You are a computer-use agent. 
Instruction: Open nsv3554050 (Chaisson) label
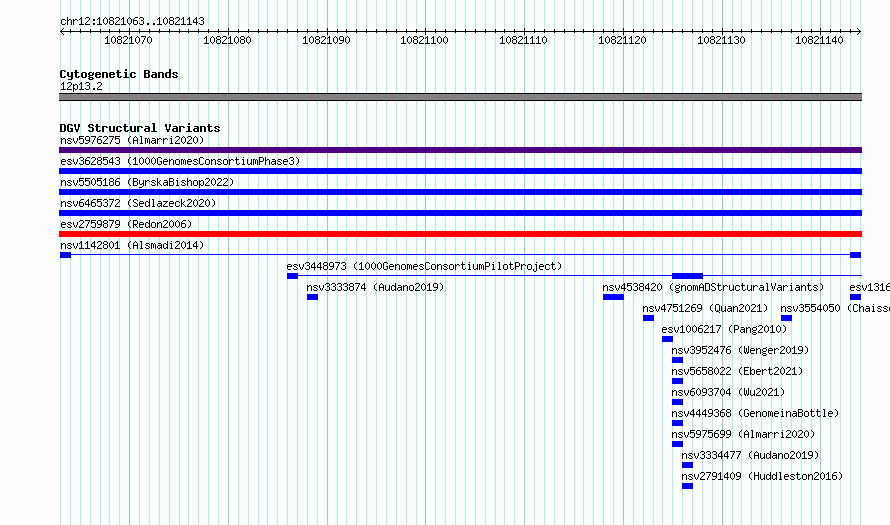[x=835, y=308]
